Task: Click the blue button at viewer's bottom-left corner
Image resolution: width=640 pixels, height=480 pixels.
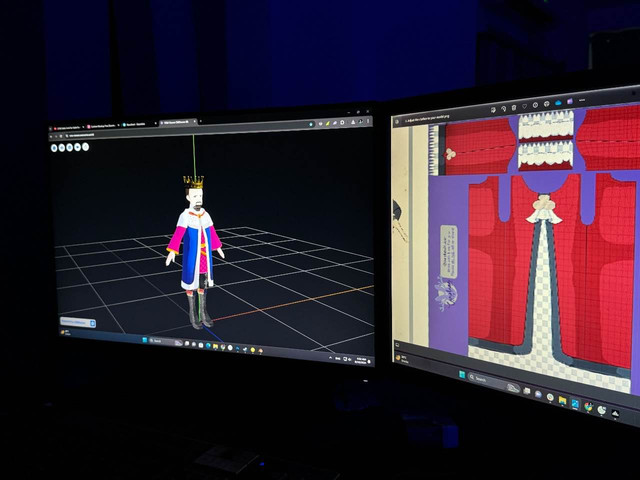Action: pos(78,322)
